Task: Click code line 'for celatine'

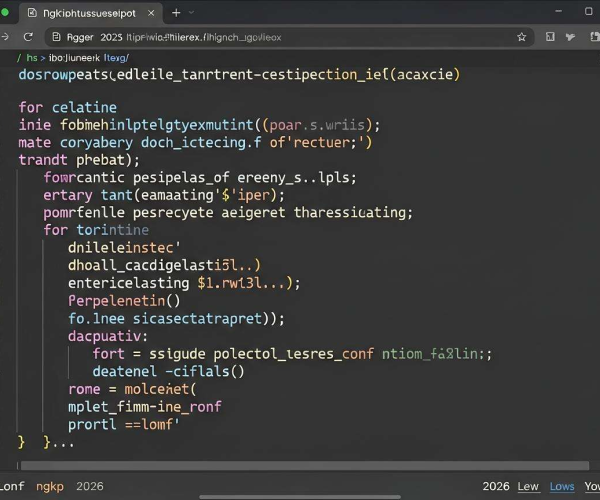Action: click(68, 107)
